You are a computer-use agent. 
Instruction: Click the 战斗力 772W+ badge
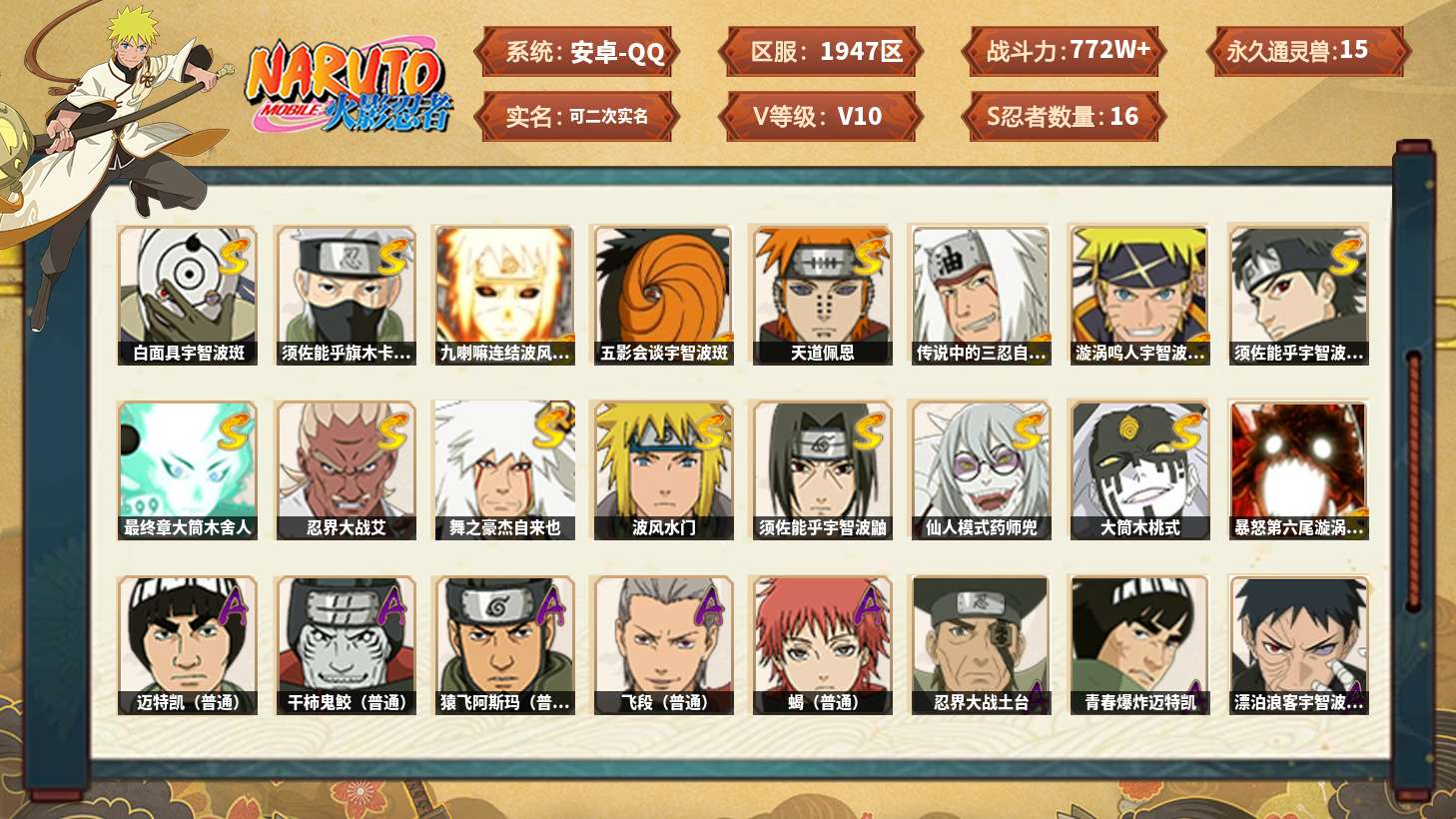tap(1064, 51)
